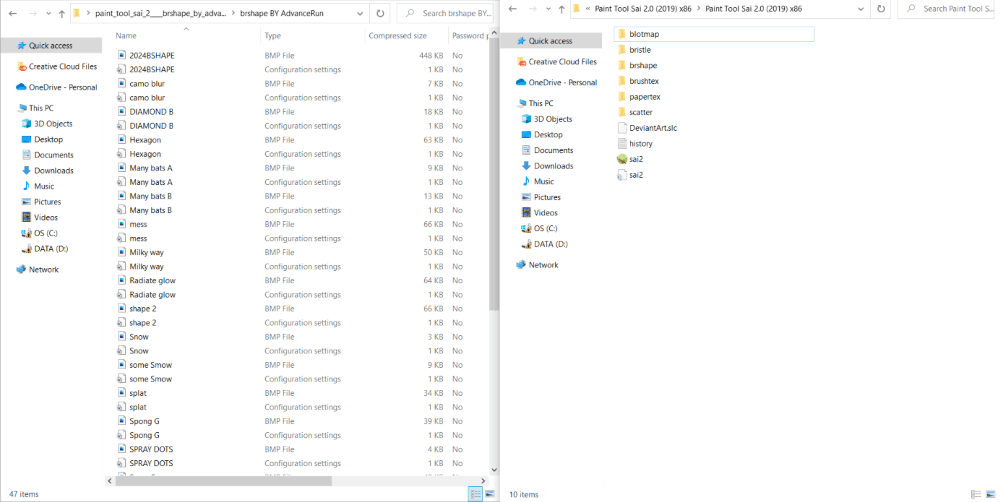Switch right window to large icons view

(990, 494)
